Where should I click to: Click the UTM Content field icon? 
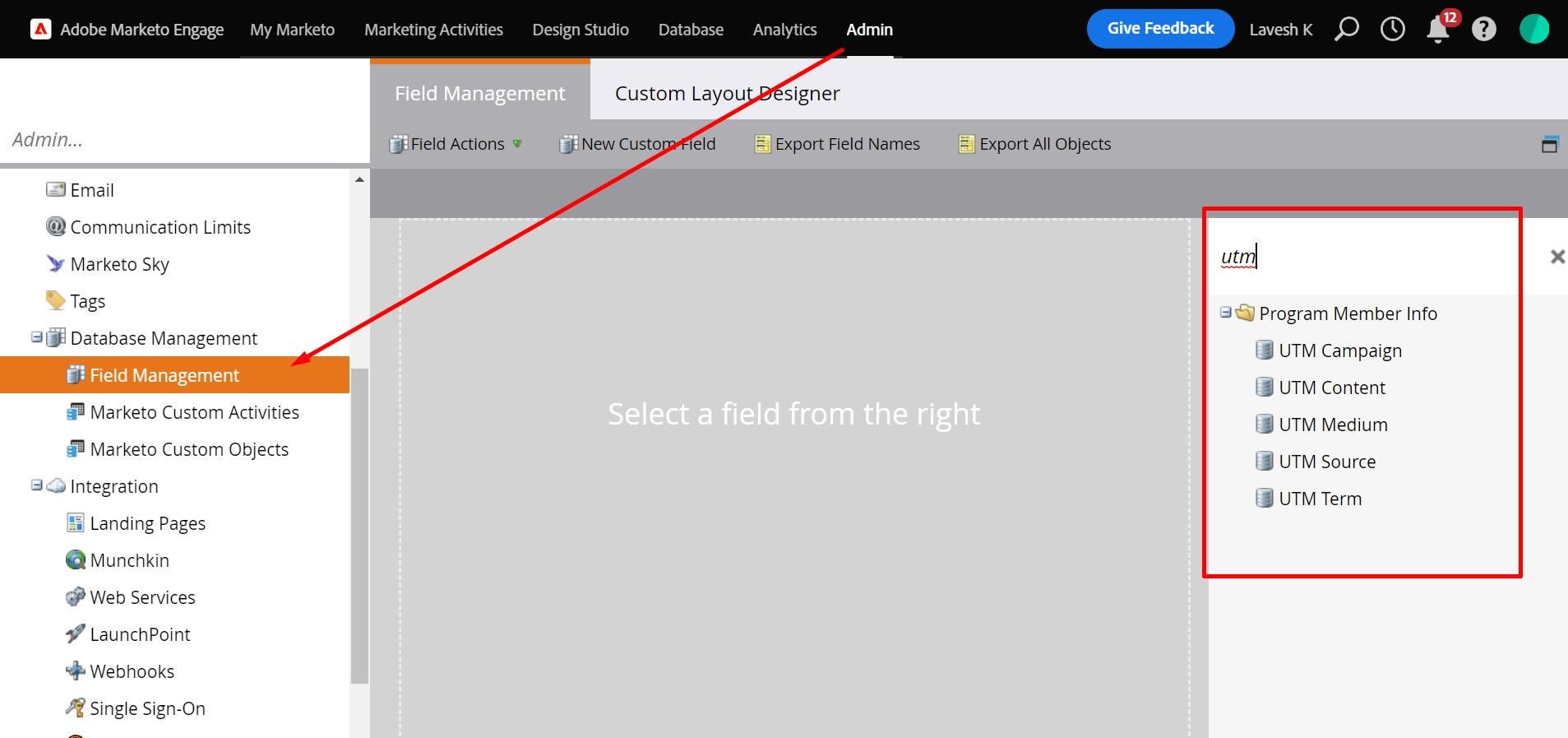(x=1265, y=387)
